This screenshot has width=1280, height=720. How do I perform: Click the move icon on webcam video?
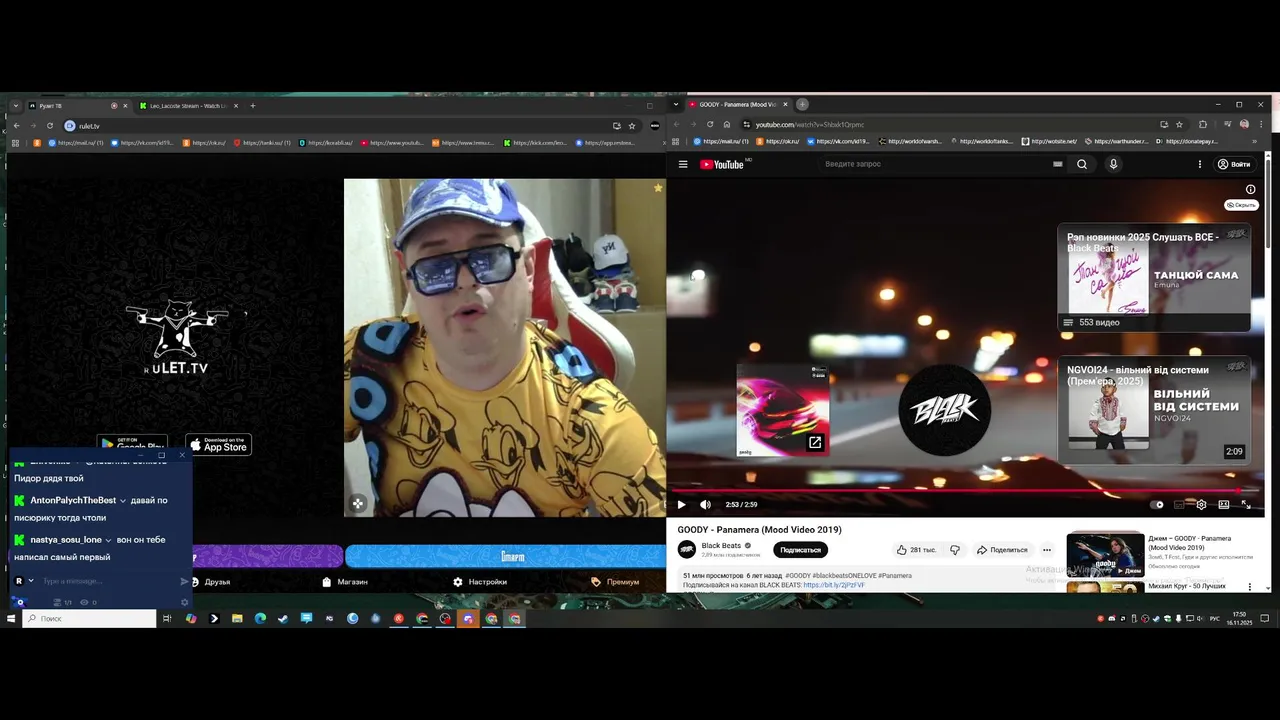click(x=358, y=504)
